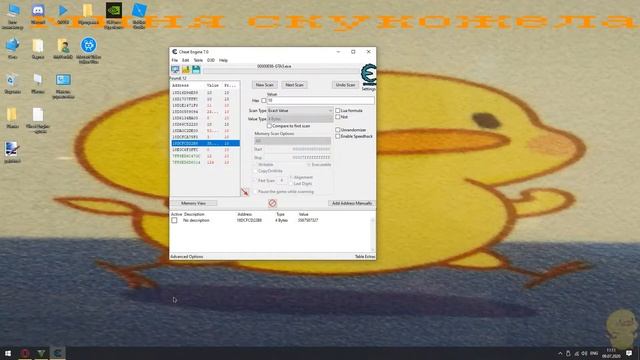Toggle the Not checkbox
This screenshot has width=640, height=360.
(x=338, y=117)
